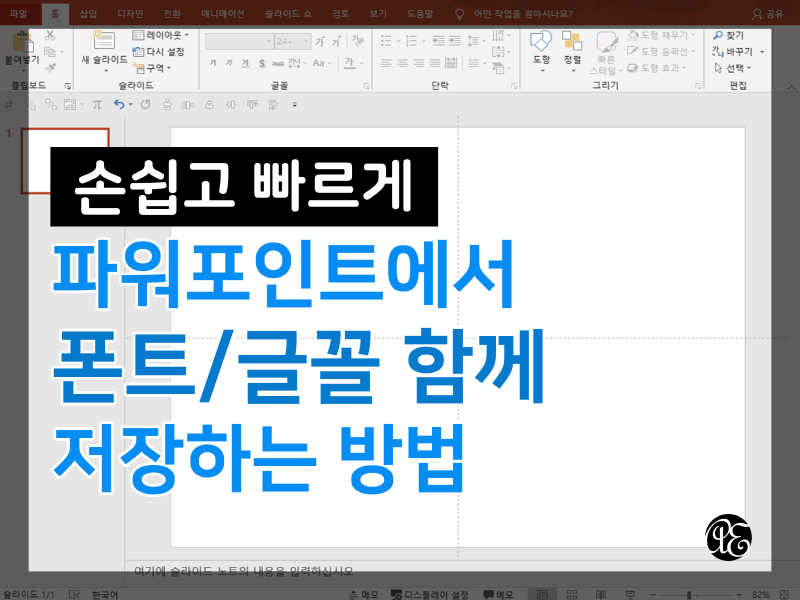Click the Clear All Formatting icon
Viewport: 800px width, 600px height.
tap(358, 41)
